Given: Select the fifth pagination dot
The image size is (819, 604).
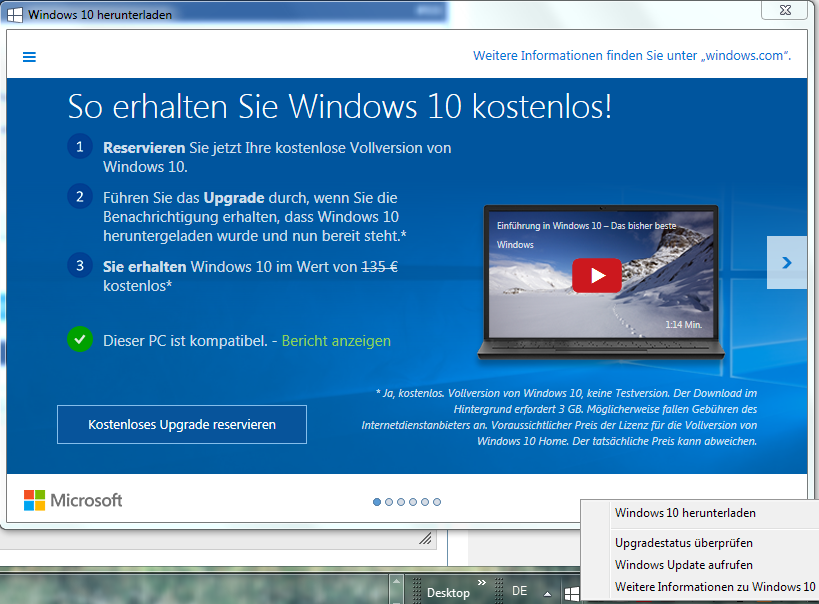Looking at the screenshot, I should (x=425, y=502).
